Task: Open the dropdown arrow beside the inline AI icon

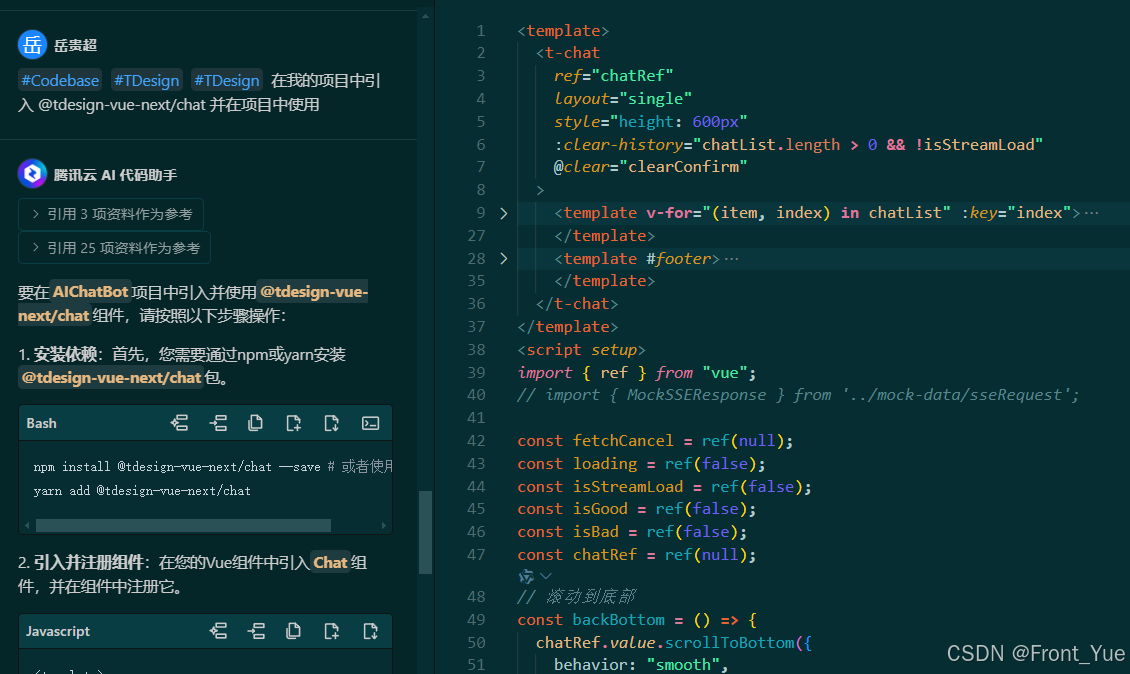Action: point(546,576)
